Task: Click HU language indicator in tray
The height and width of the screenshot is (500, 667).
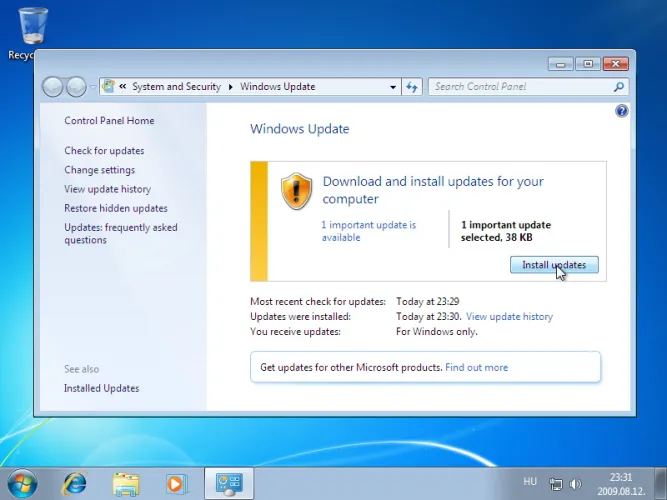Action: point(530,481)
